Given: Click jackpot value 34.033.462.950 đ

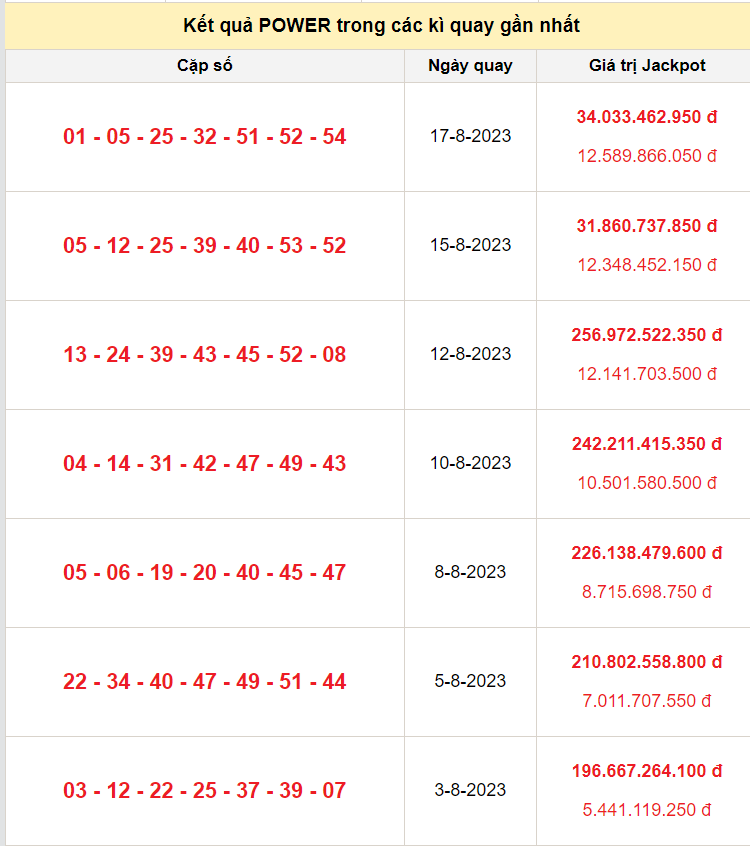Looking at the screenshot, I should click(x=647, y=117).
